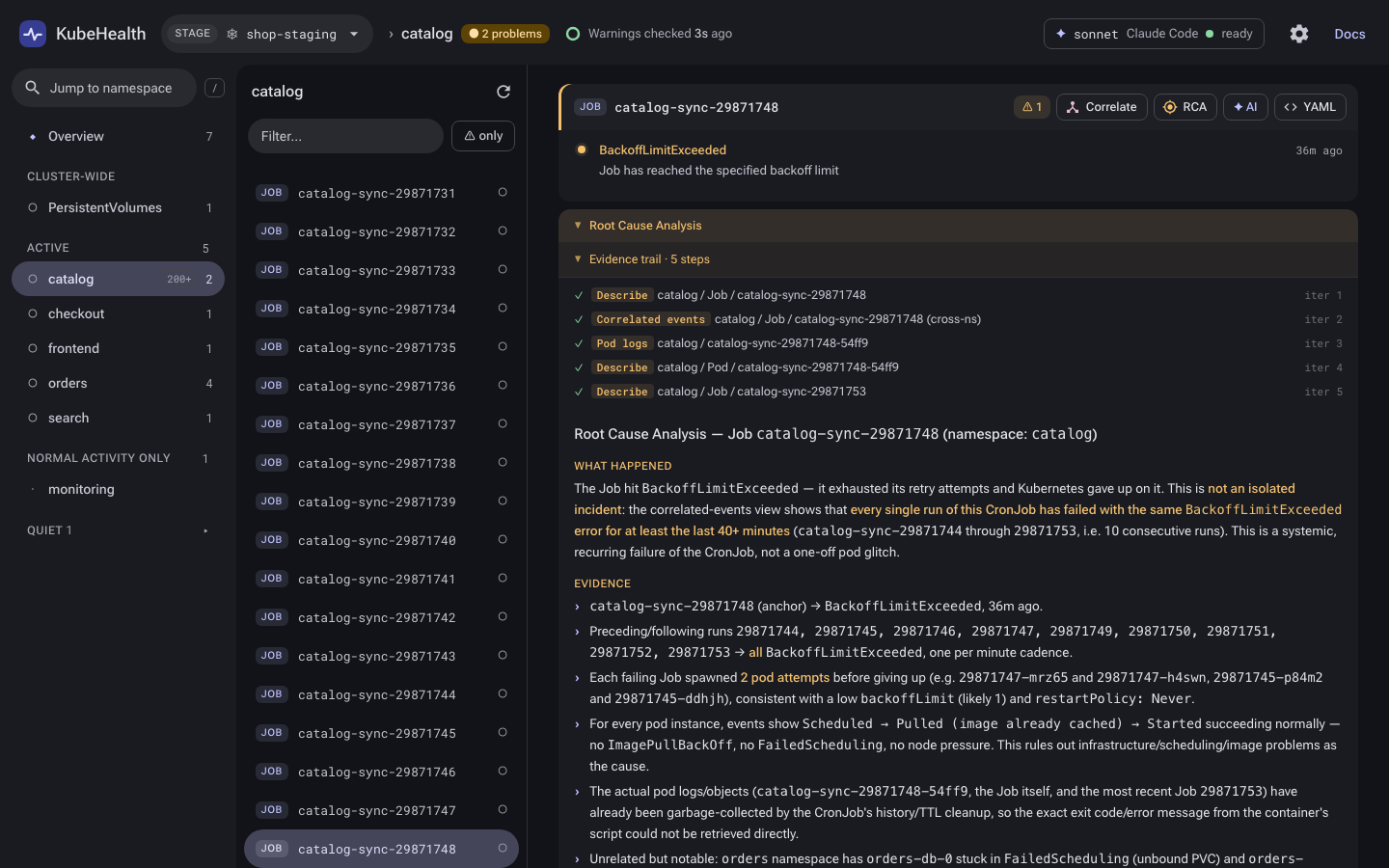Toggle the warnings only filter
Image resolution: width=1389 pixels, height=868 pixels.
click(x=483, y=136)
